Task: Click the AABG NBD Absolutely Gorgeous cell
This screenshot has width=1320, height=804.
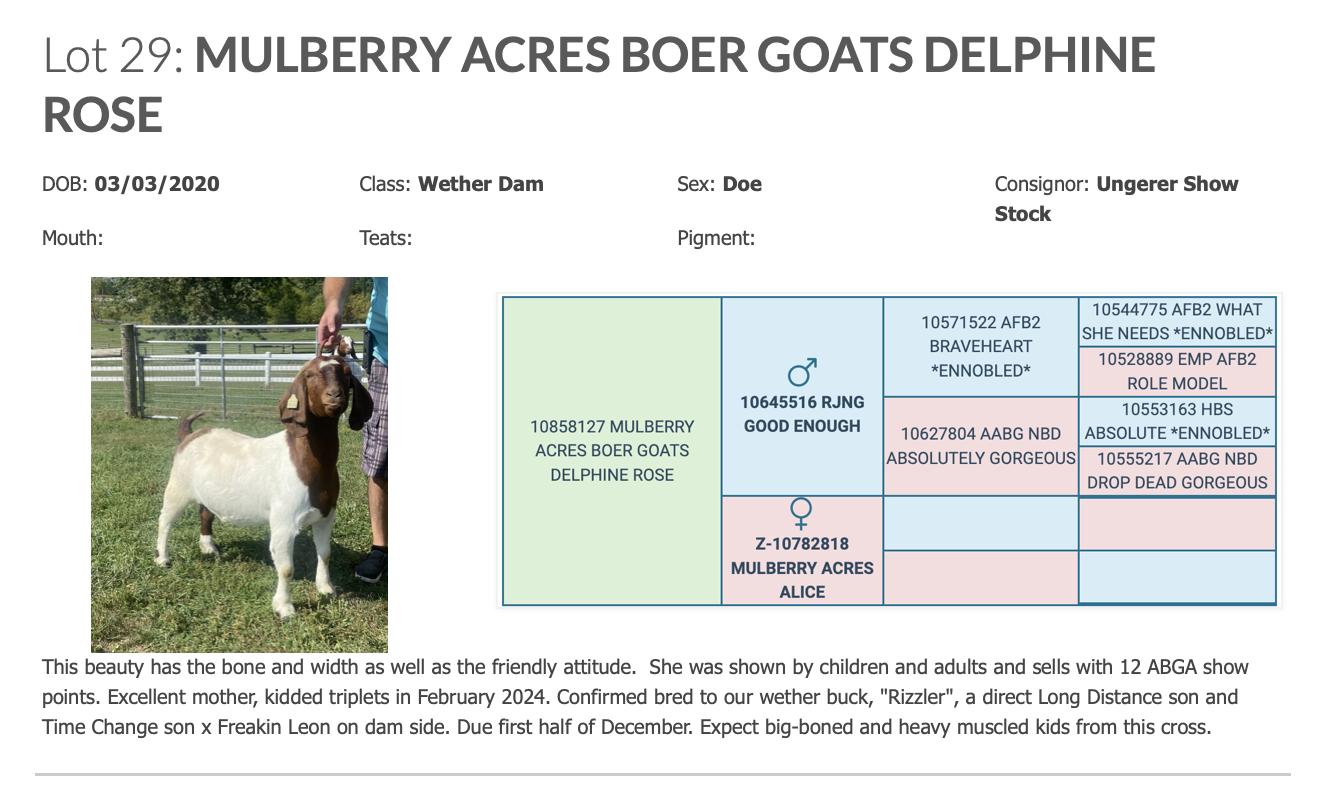Action: 981,446
